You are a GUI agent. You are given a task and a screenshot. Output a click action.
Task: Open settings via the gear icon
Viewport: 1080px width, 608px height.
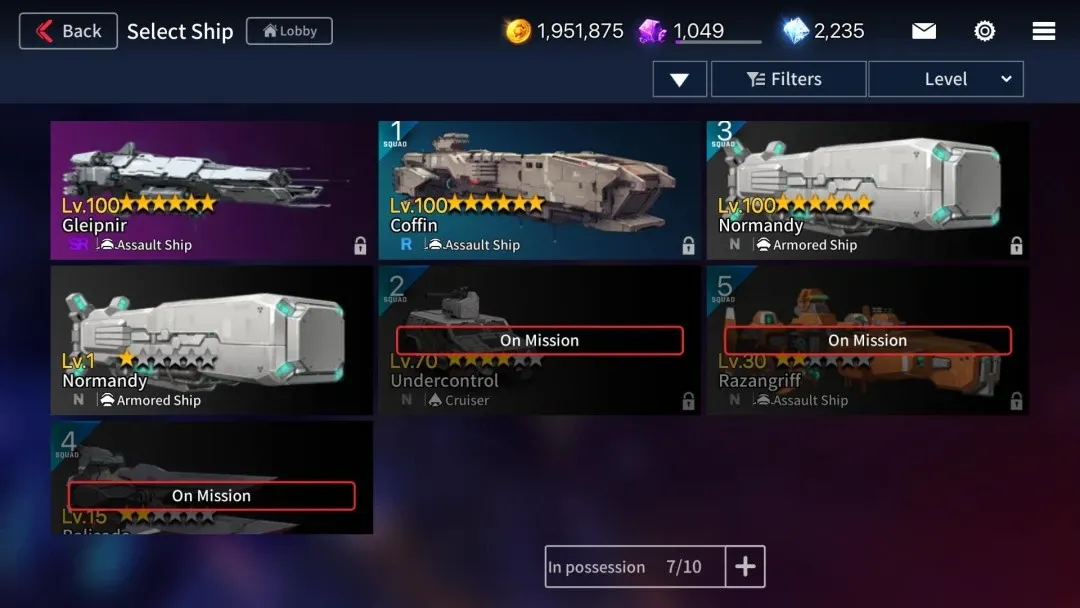pos(984,31)
